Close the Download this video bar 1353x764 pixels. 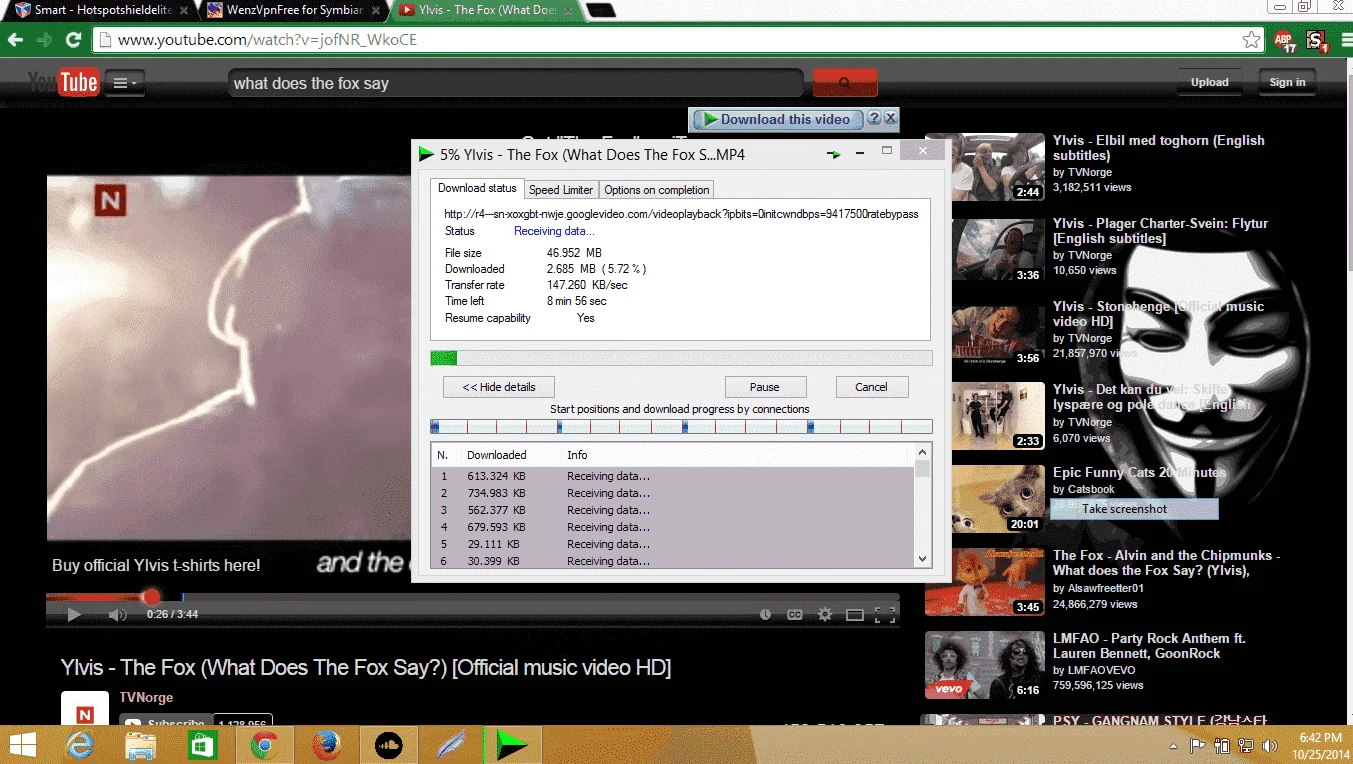coord(890,118)
